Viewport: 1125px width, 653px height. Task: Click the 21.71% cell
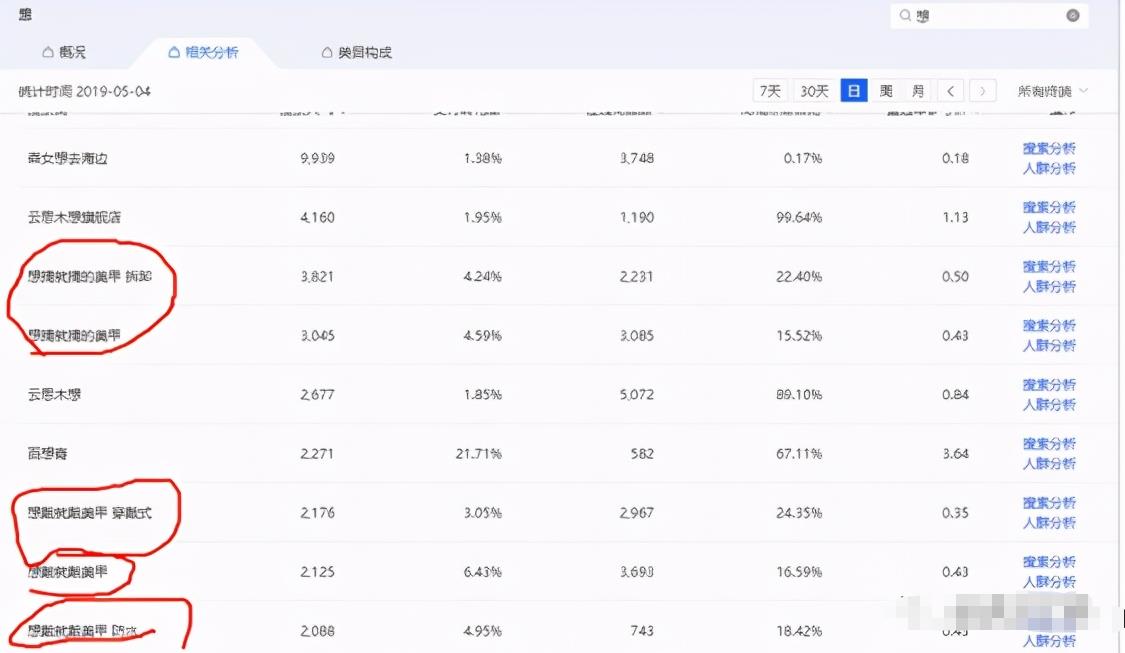pyautogui.click(x=479, y=454)
